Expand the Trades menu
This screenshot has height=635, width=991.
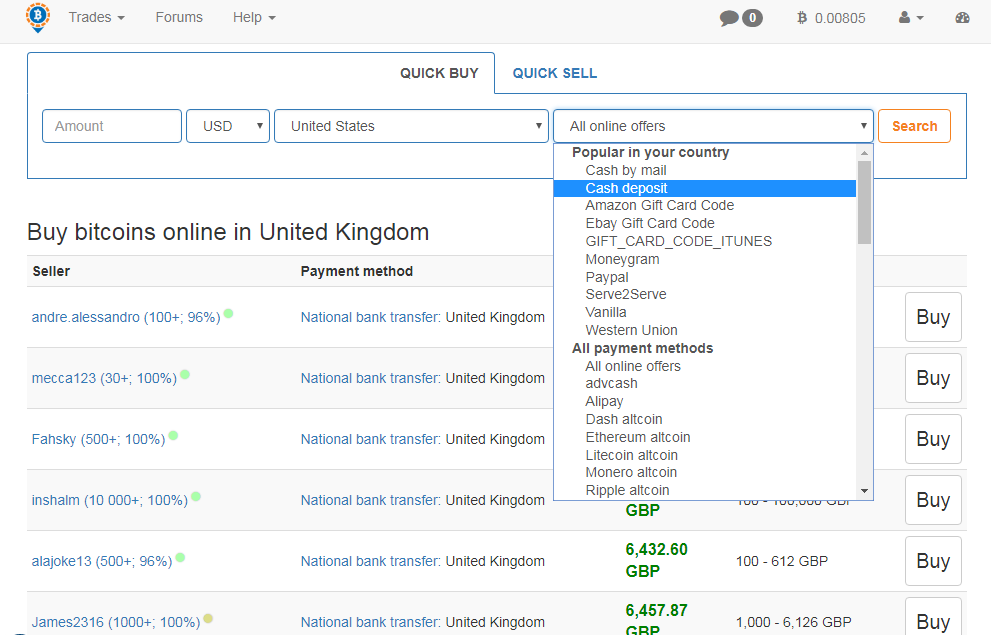click(97, 18)
